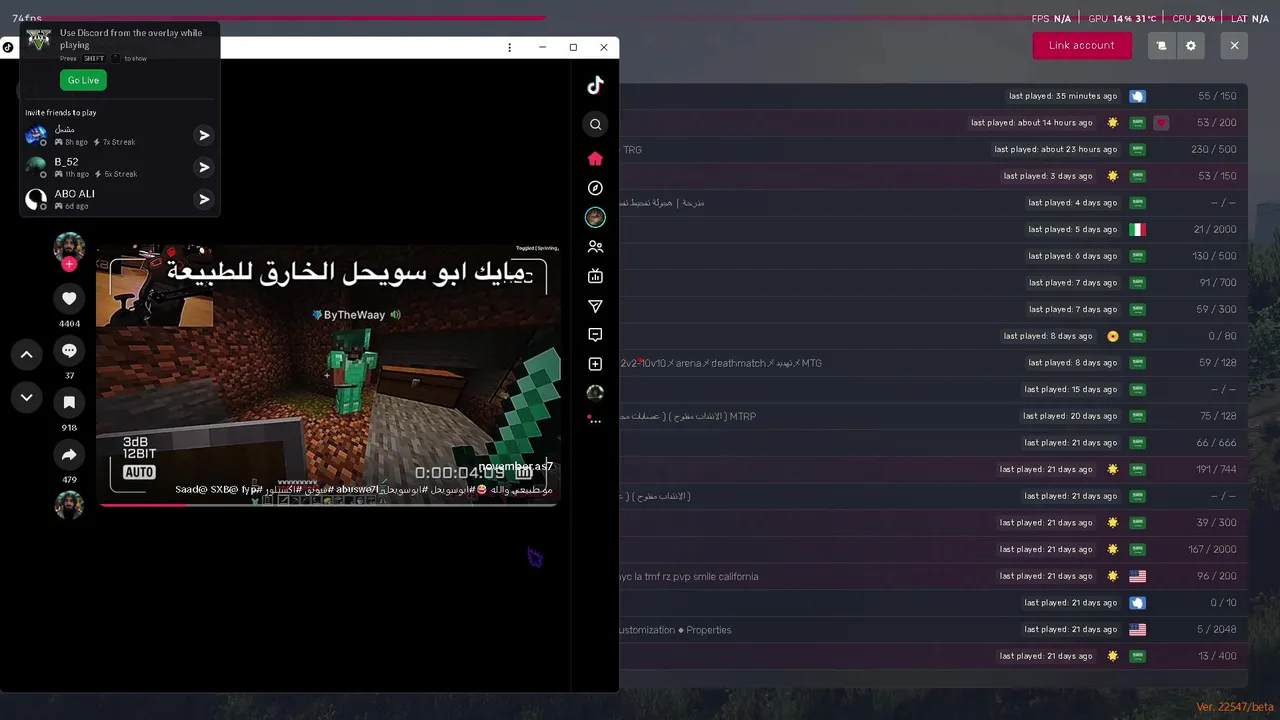Seek using the video progress bar

(328, 505)
